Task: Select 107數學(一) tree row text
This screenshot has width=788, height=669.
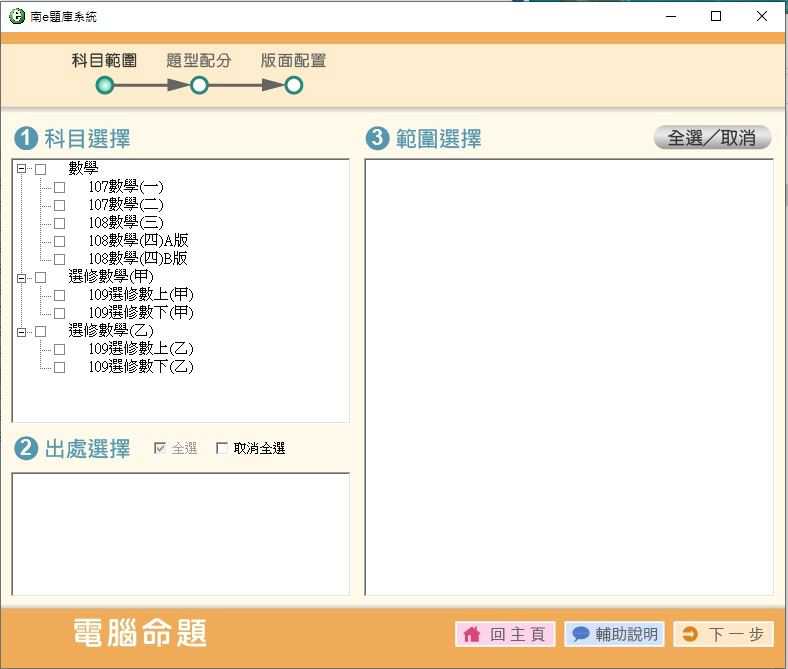Action: (x=126, y=186)
